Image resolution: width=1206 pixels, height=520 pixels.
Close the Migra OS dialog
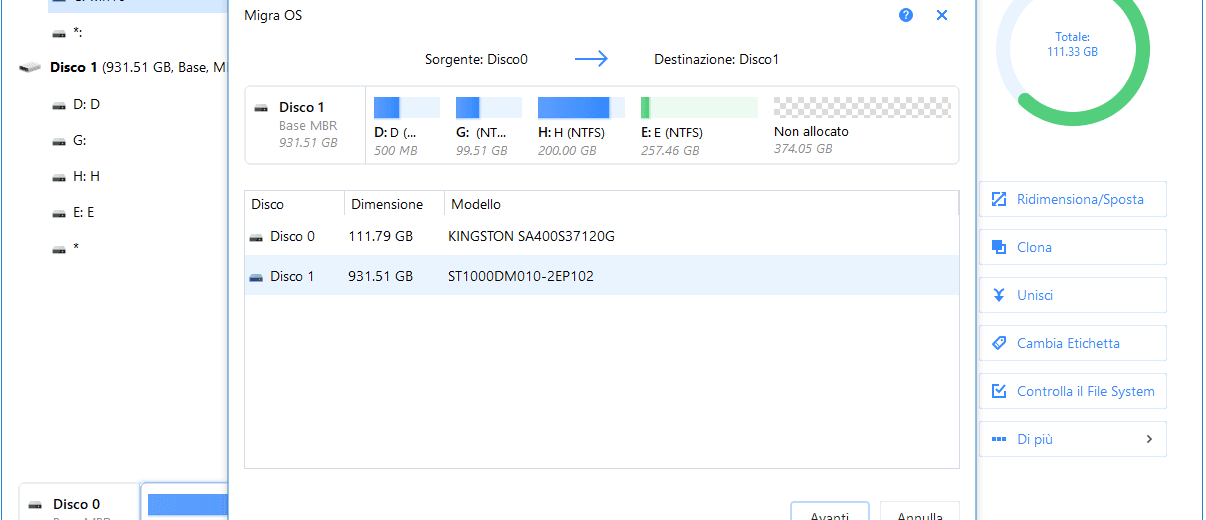point(941,15)
